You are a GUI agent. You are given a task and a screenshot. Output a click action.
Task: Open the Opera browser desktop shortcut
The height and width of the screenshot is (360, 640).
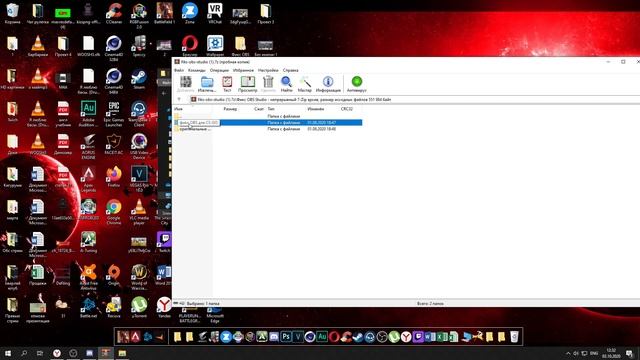pyautogui.click(x=190, y=46)
